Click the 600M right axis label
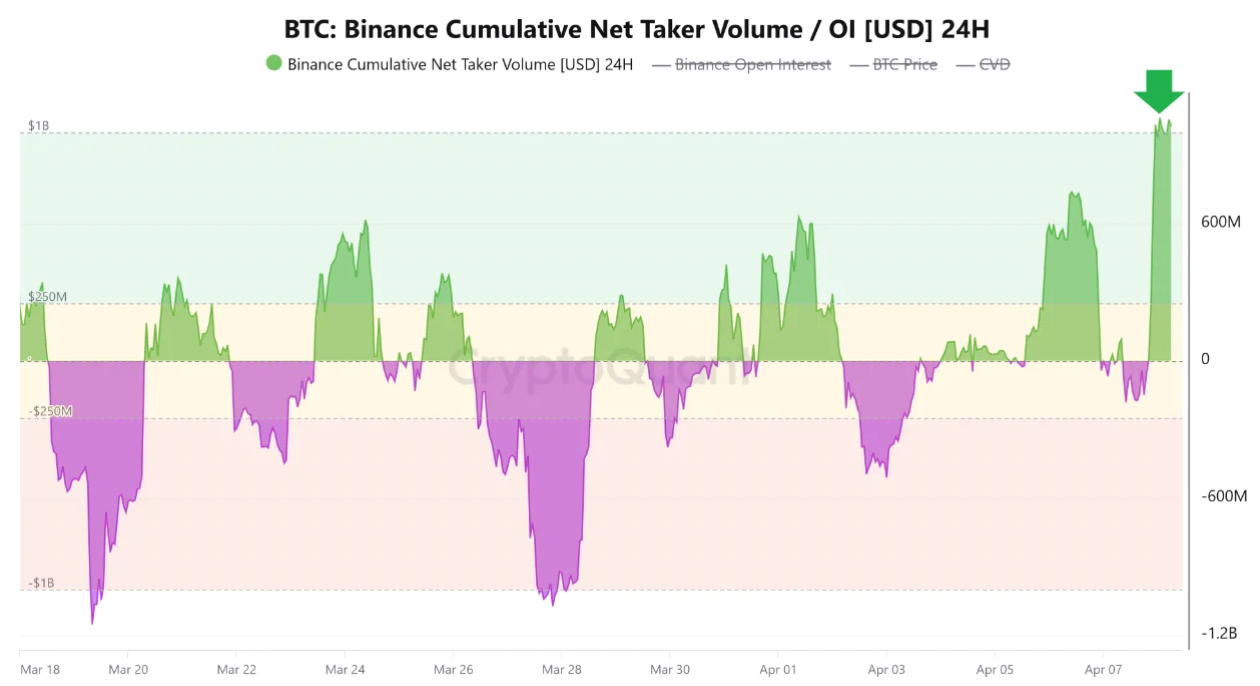Viewport: 1260px width, 686px height. click(x=1220, y=222)
